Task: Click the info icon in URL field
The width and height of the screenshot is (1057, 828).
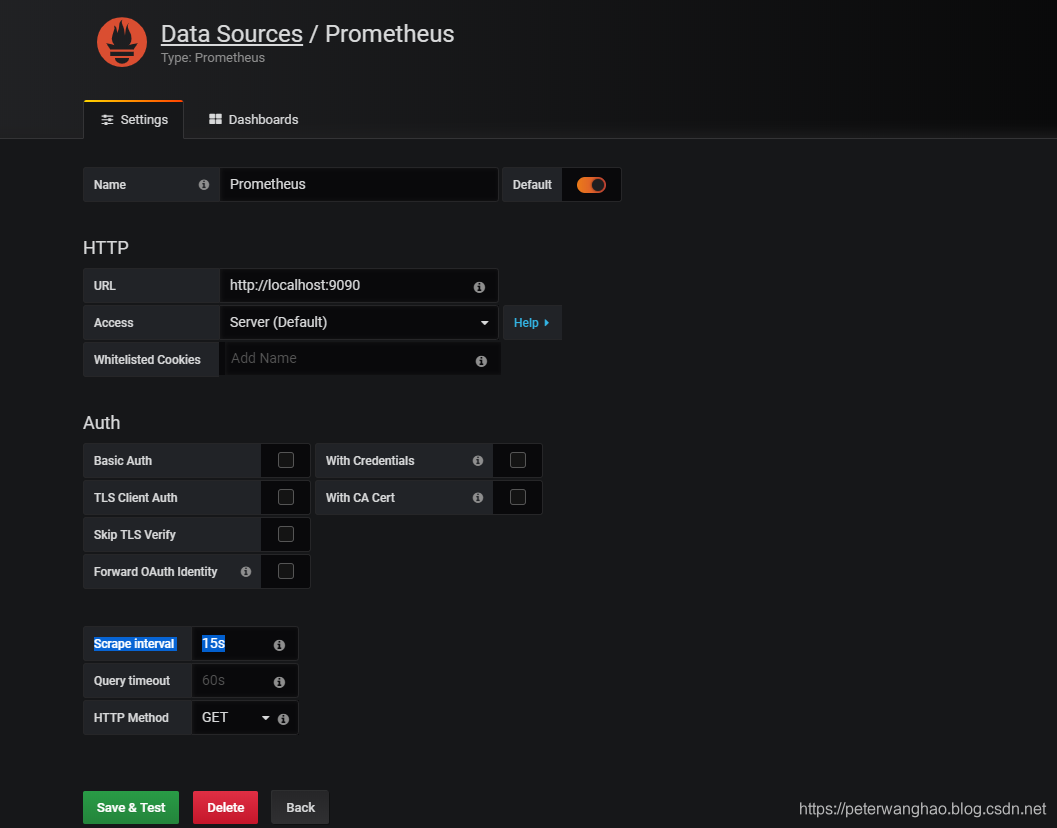Action: pyautogui.click(x=479, y=287)
